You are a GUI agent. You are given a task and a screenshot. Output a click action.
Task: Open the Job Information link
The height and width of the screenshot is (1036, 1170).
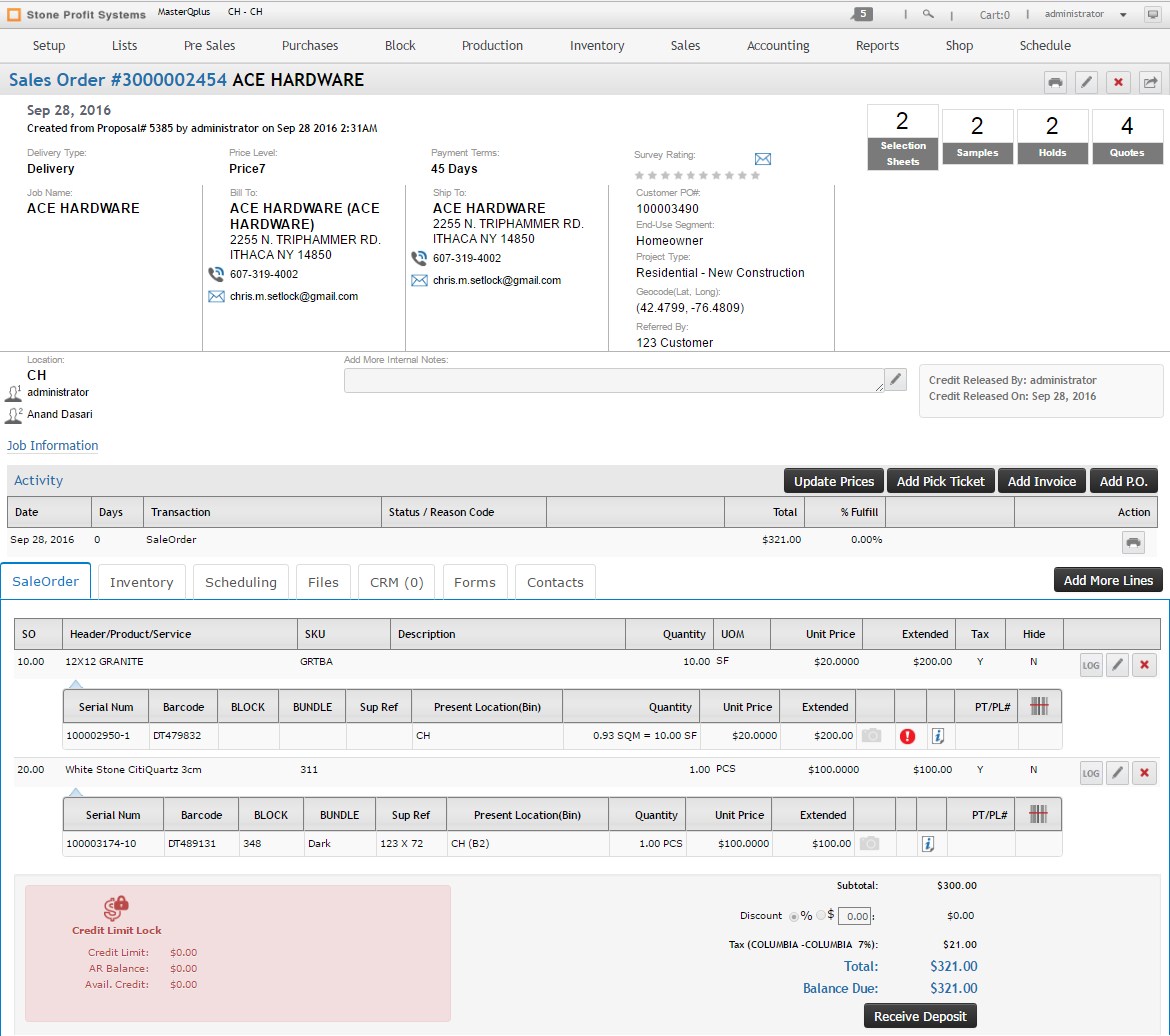tap(53, 446)
